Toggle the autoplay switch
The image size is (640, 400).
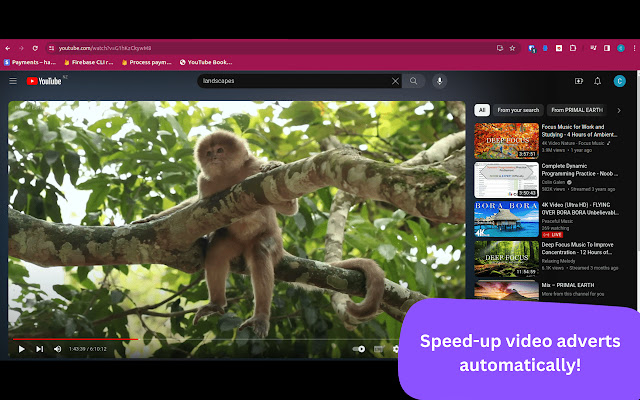tap(359, 349)
